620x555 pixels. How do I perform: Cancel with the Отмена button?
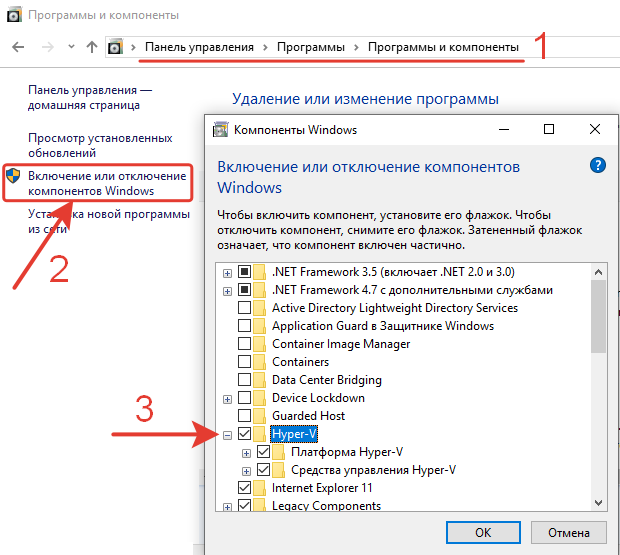coord(569,533)
